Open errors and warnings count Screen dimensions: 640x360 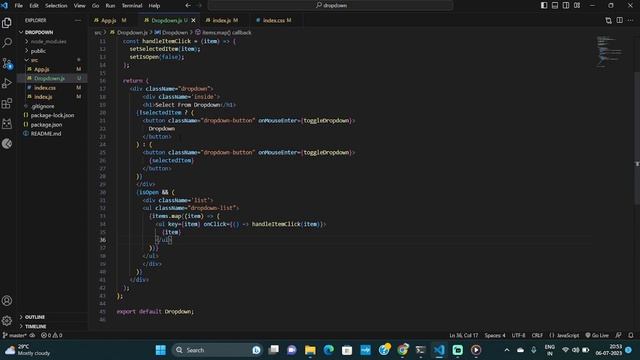click(x=51, y=336)
